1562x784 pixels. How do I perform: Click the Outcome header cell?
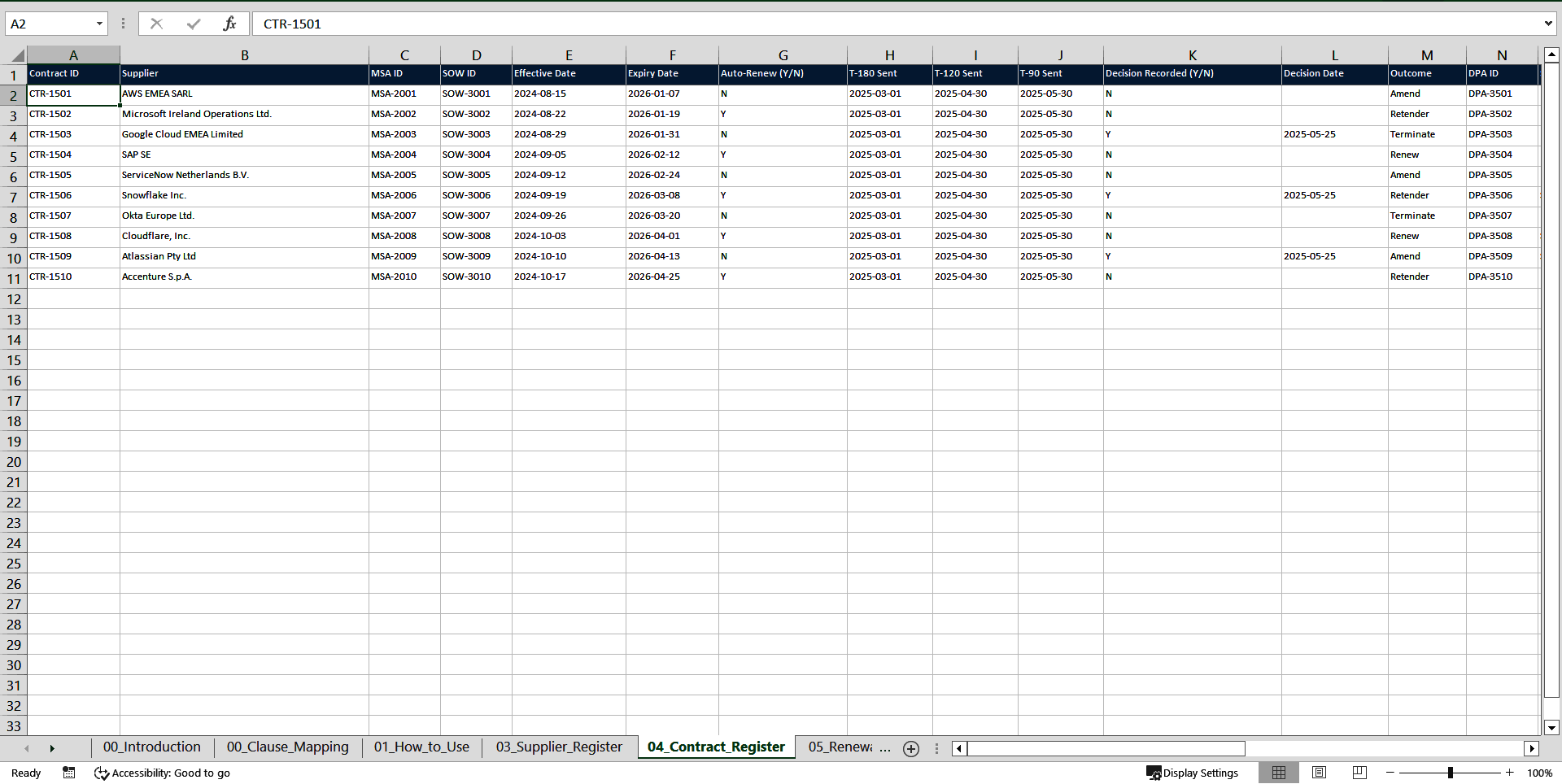pyautogui.click(x=1427, y=74)
